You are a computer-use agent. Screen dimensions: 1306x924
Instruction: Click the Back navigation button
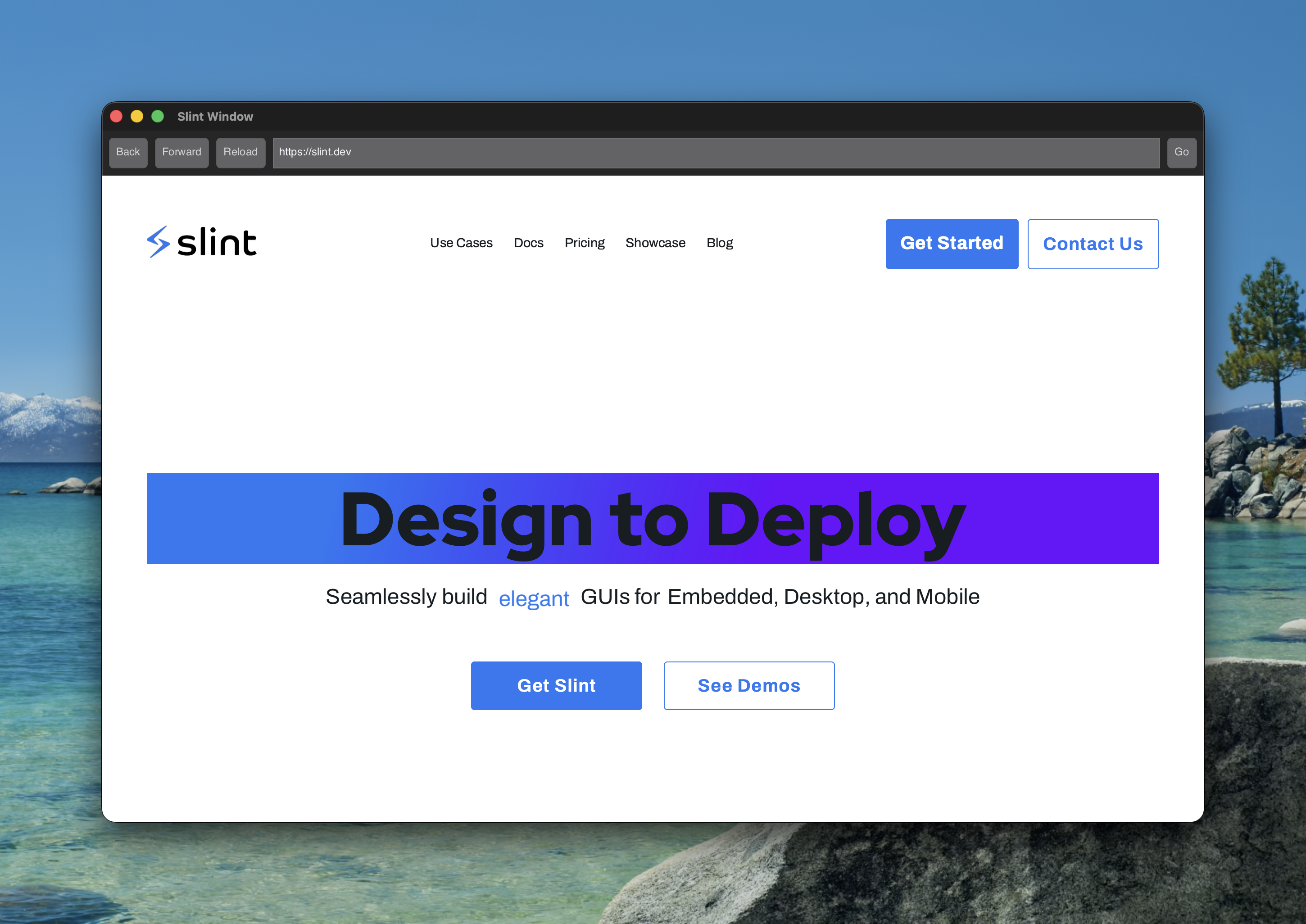tap(128, 152)
